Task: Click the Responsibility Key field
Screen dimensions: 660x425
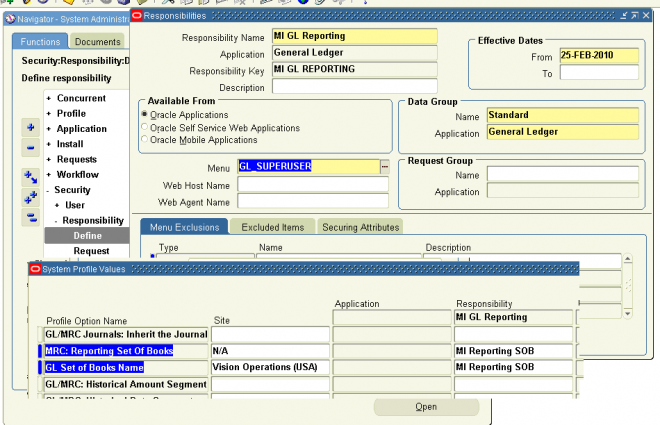Action: coord(355,69)
